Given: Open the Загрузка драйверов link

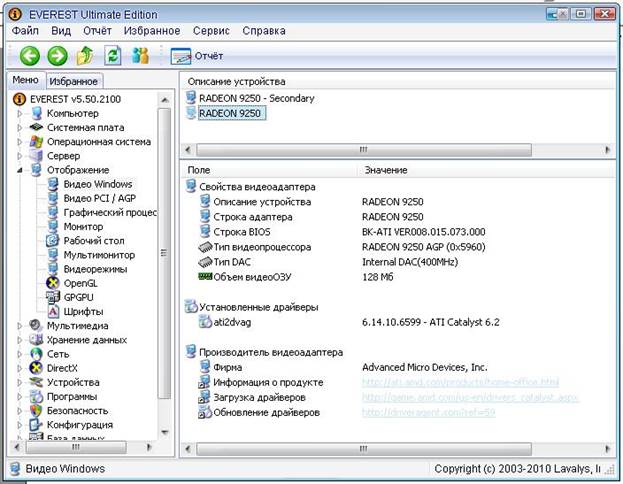Looking at the screenshot, I should [470, 397].
